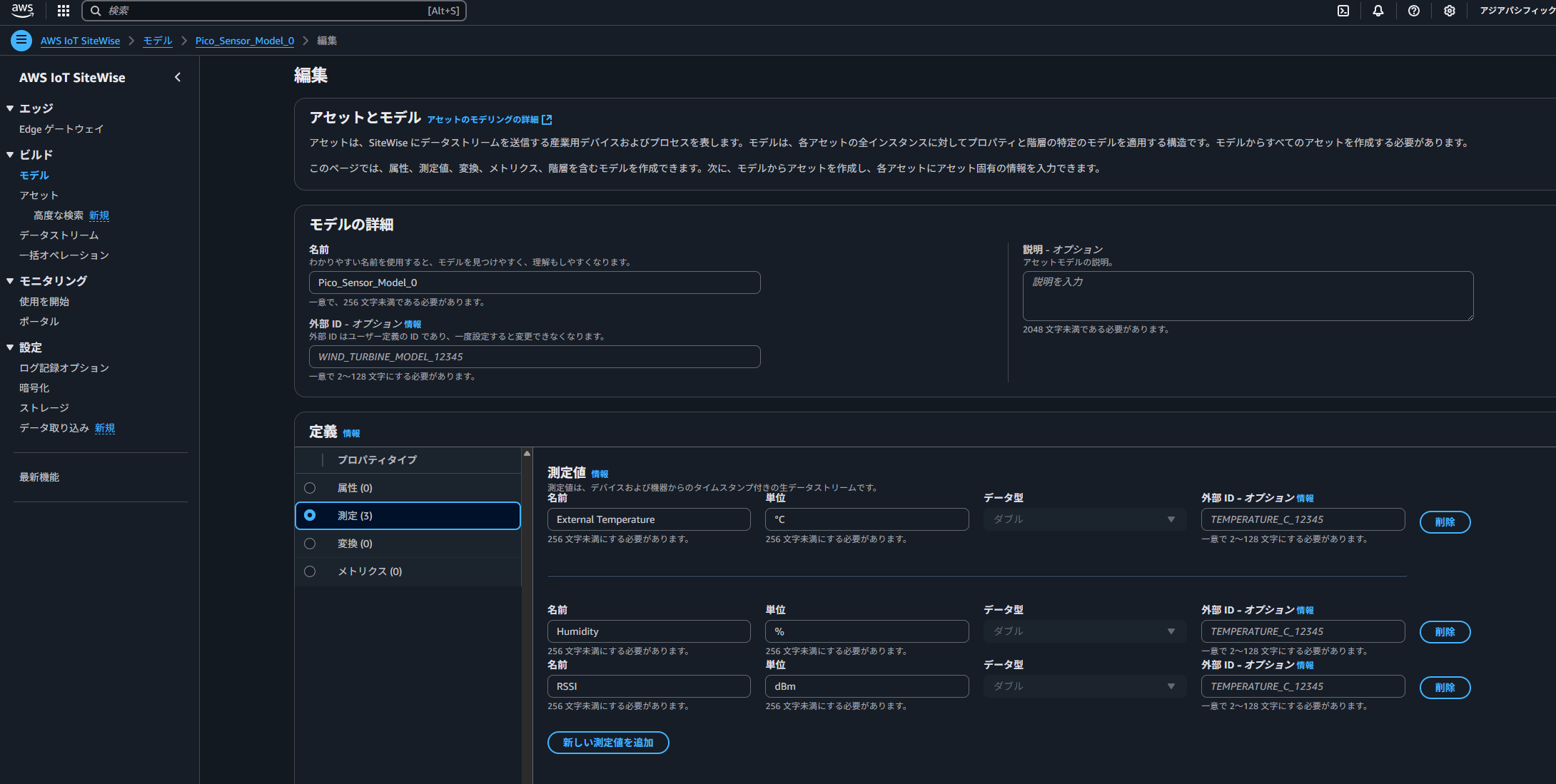
Task: Collapse the ビルド section
Action: coord(10,155)
